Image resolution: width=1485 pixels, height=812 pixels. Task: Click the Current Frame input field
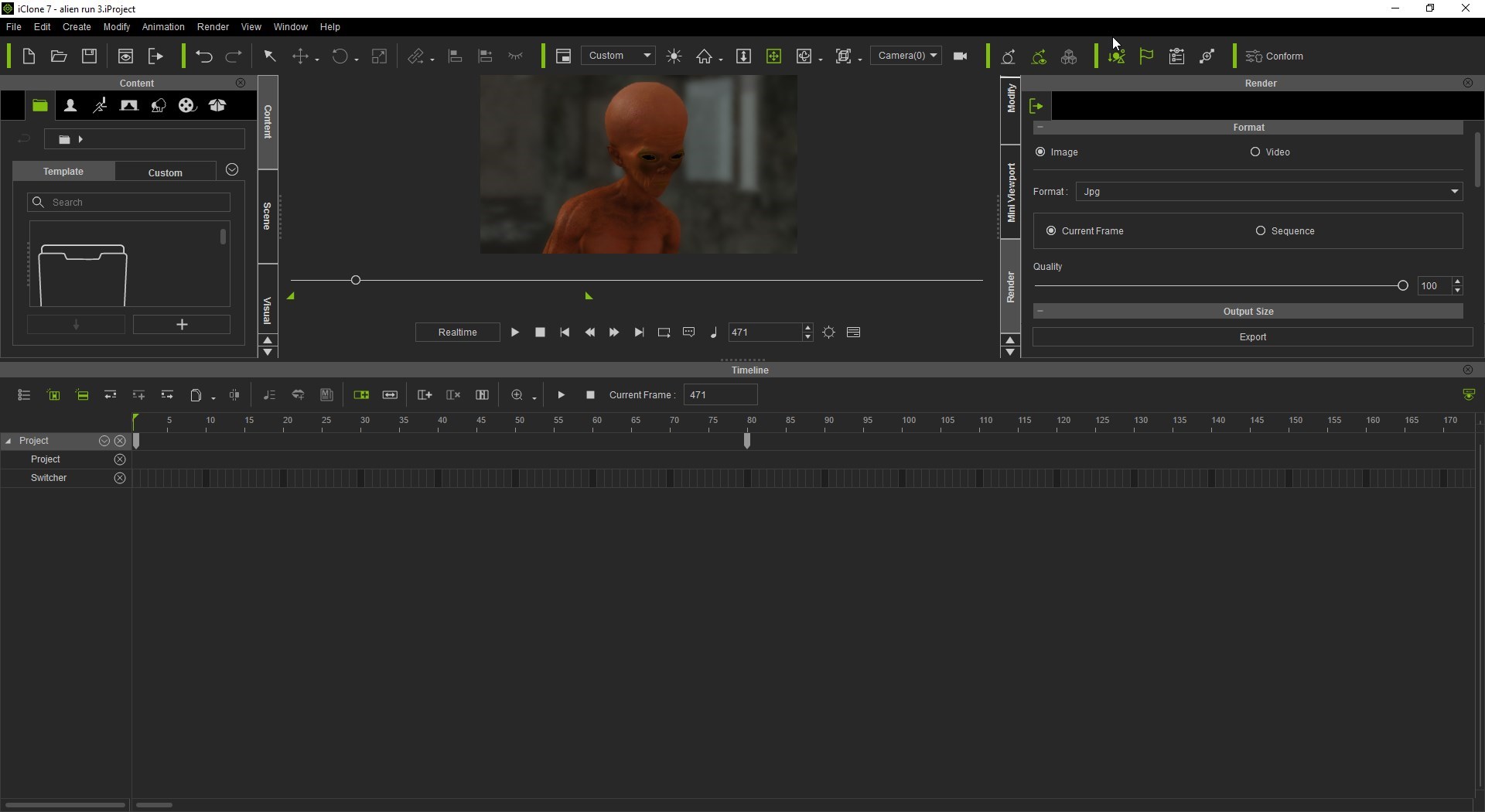[x=720, y=395]
